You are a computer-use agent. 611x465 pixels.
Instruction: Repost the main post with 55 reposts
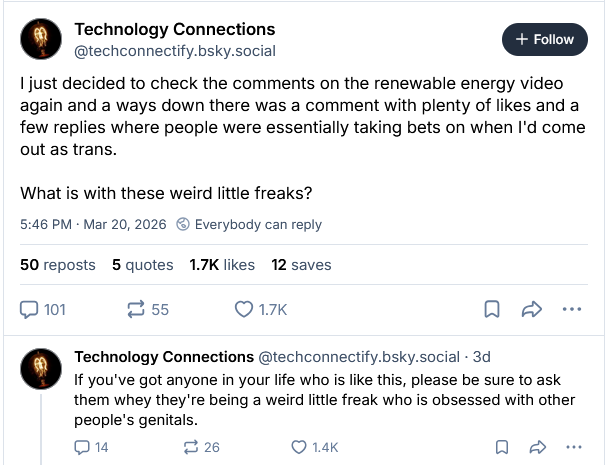click(x=137, y=310)
